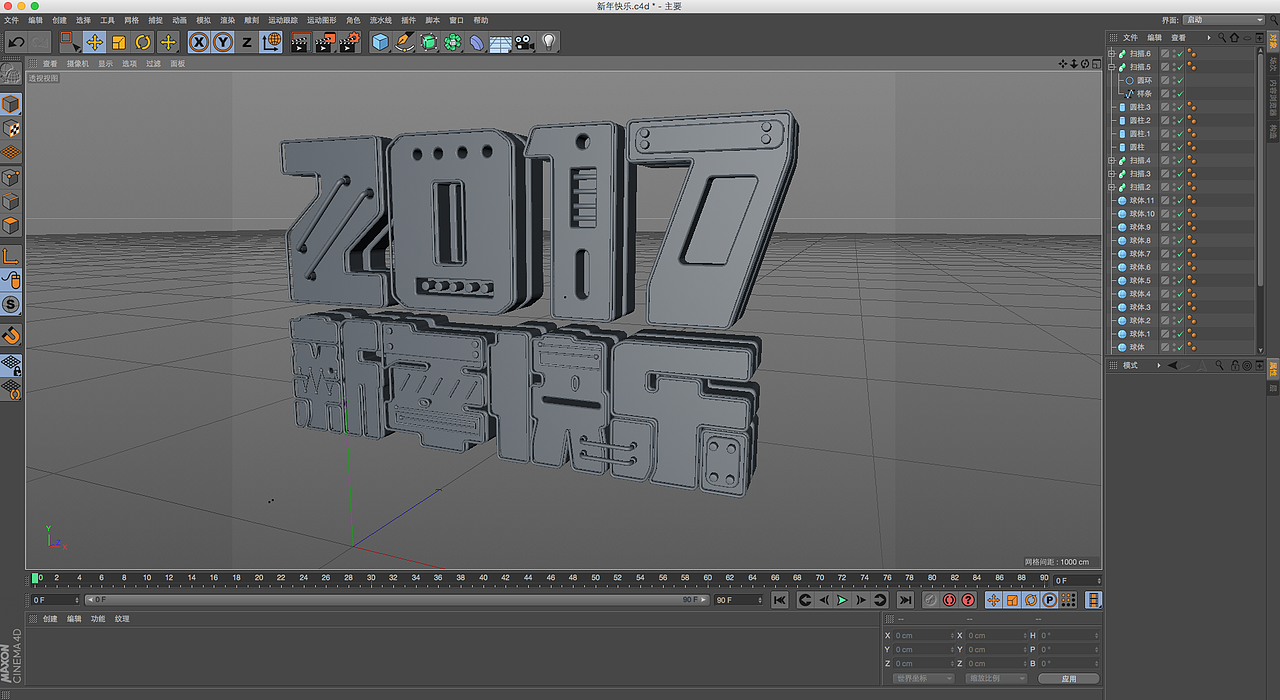Add a Camera object
Screen dimensions: 1280x700
click(525, 42)
